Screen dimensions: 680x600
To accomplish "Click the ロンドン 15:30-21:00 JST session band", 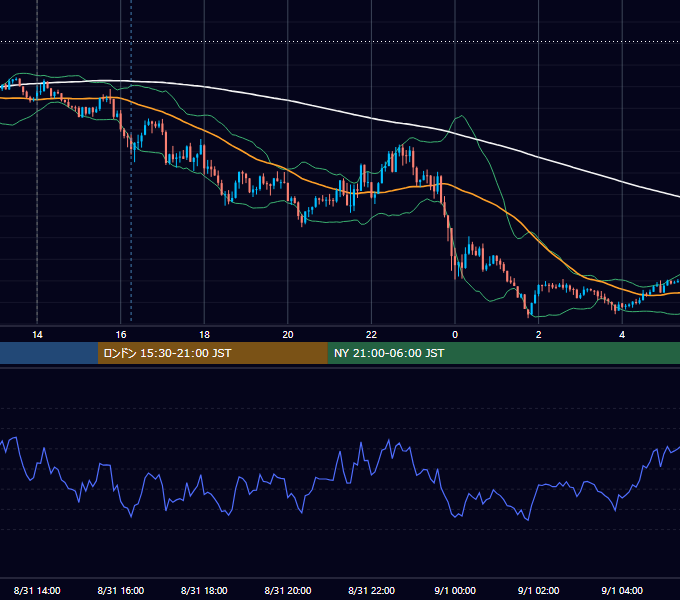I will [212, 353].
